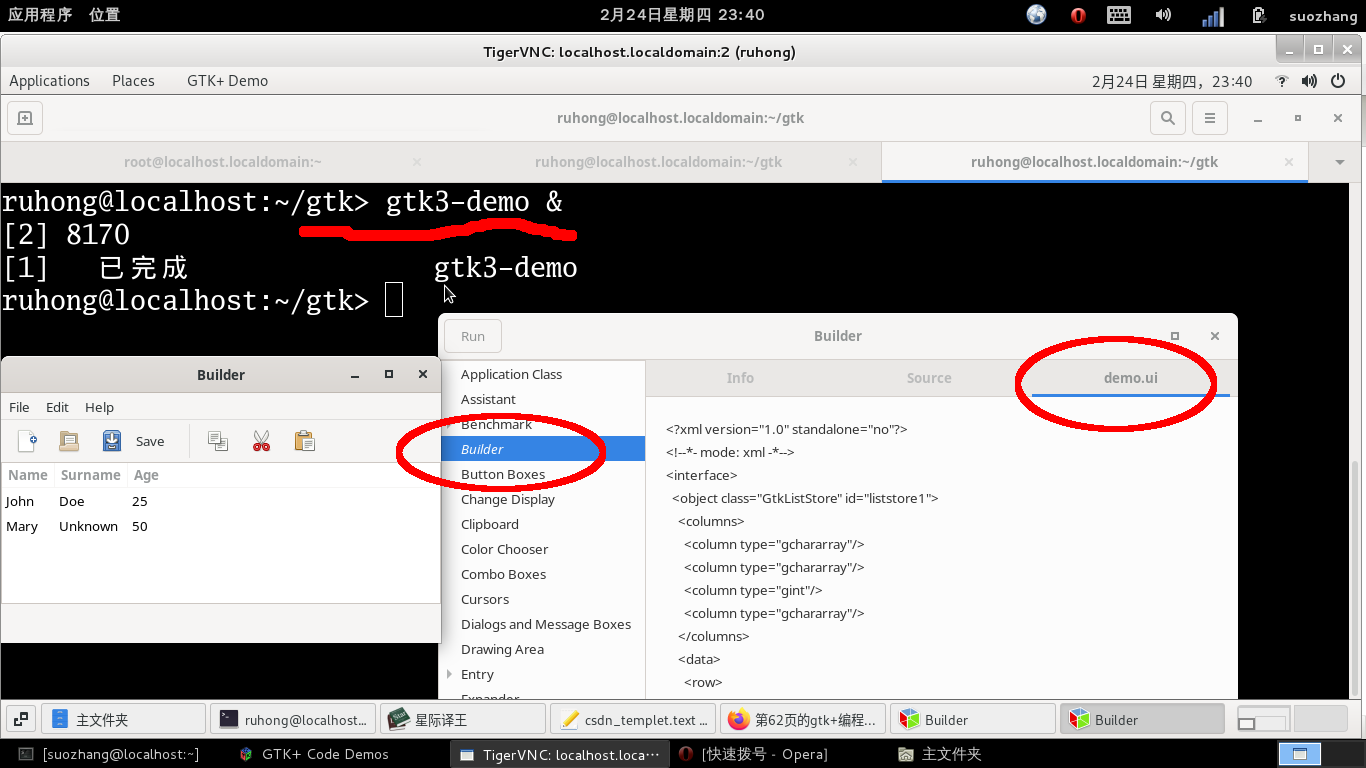Screen dimensions: 1366x768
Task: Click the Paste clipboard icon in Builder toolbar
Action: pos(305,441)
